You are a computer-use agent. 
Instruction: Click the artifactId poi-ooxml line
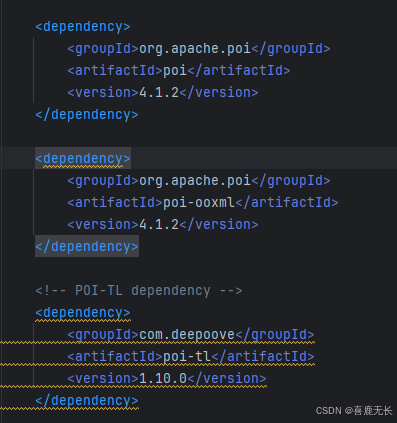click(x=203, y=203)
